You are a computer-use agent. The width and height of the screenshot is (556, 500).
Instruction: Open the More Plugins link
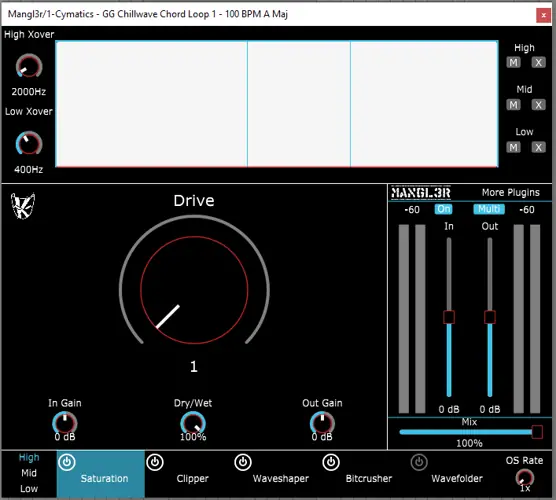click(x=511, y=192)
